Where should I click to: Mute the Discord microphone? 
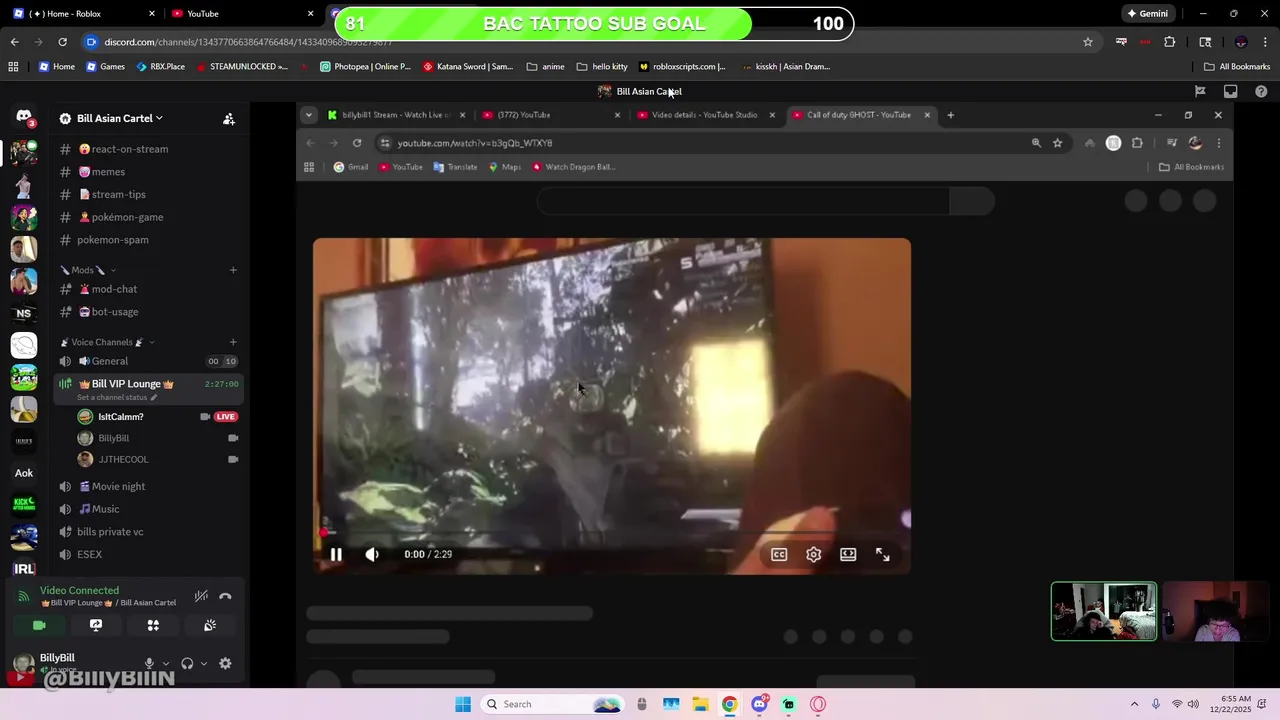[149, 663]
